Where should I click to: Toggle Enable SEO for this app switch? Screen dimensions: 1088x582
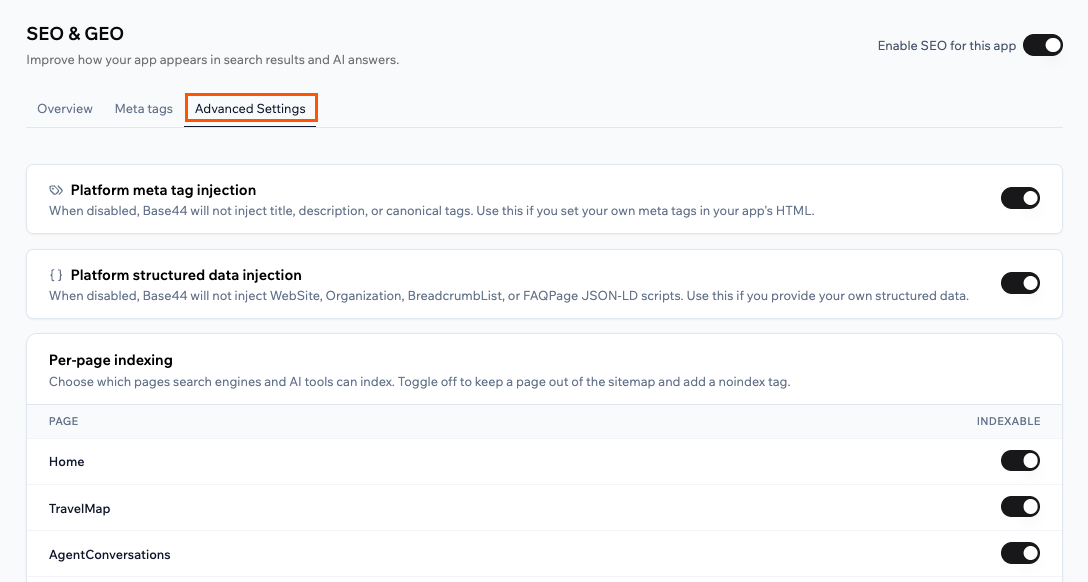point(1042,45)
